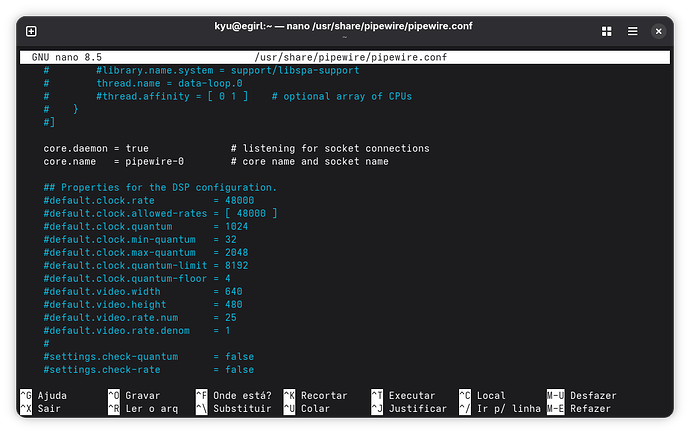Screen dimensions: 690x433
Task: Click the ^F Onde está? search shortcut
Action: coord(232,396)
